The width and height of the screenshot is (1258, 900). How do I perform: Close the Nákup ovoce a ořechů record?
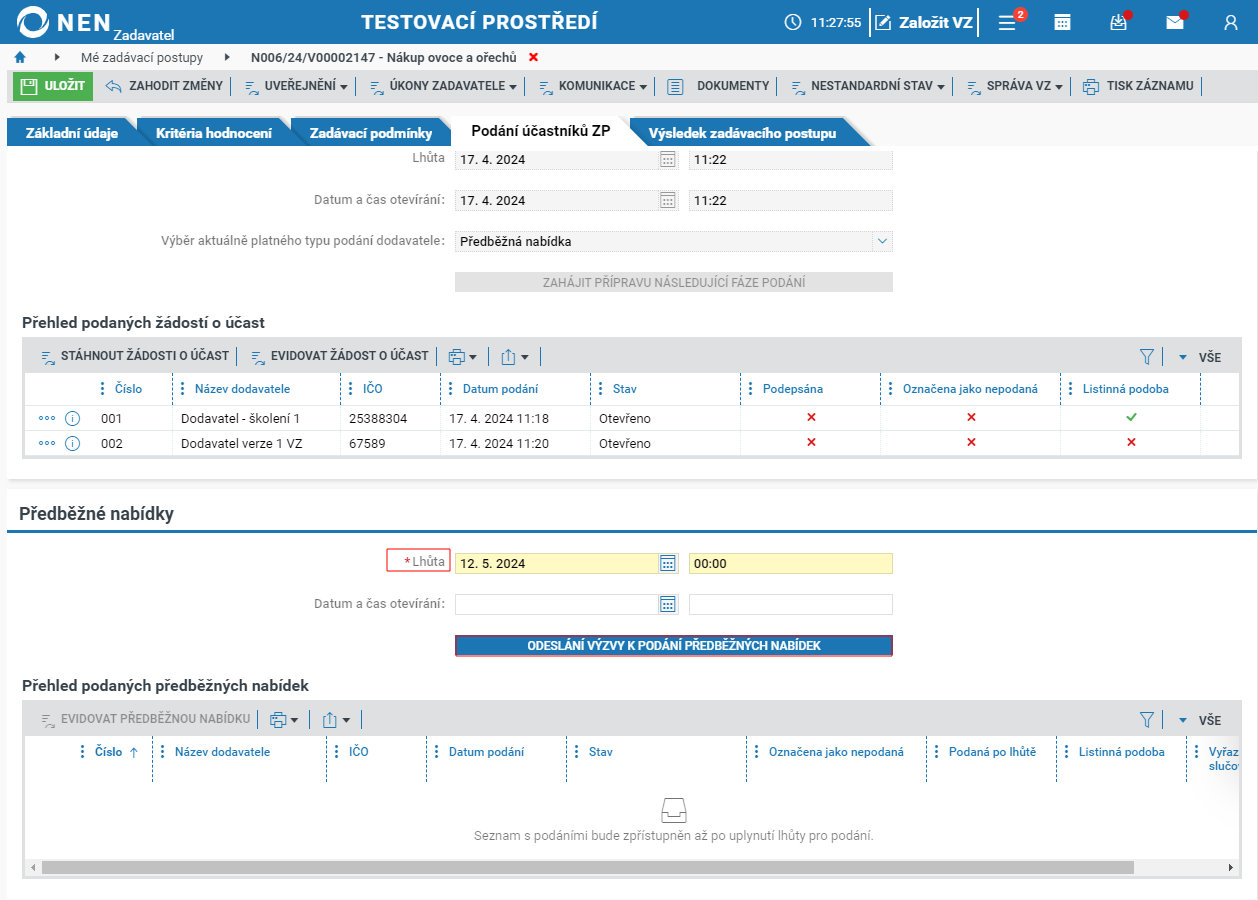click(533, 58)
